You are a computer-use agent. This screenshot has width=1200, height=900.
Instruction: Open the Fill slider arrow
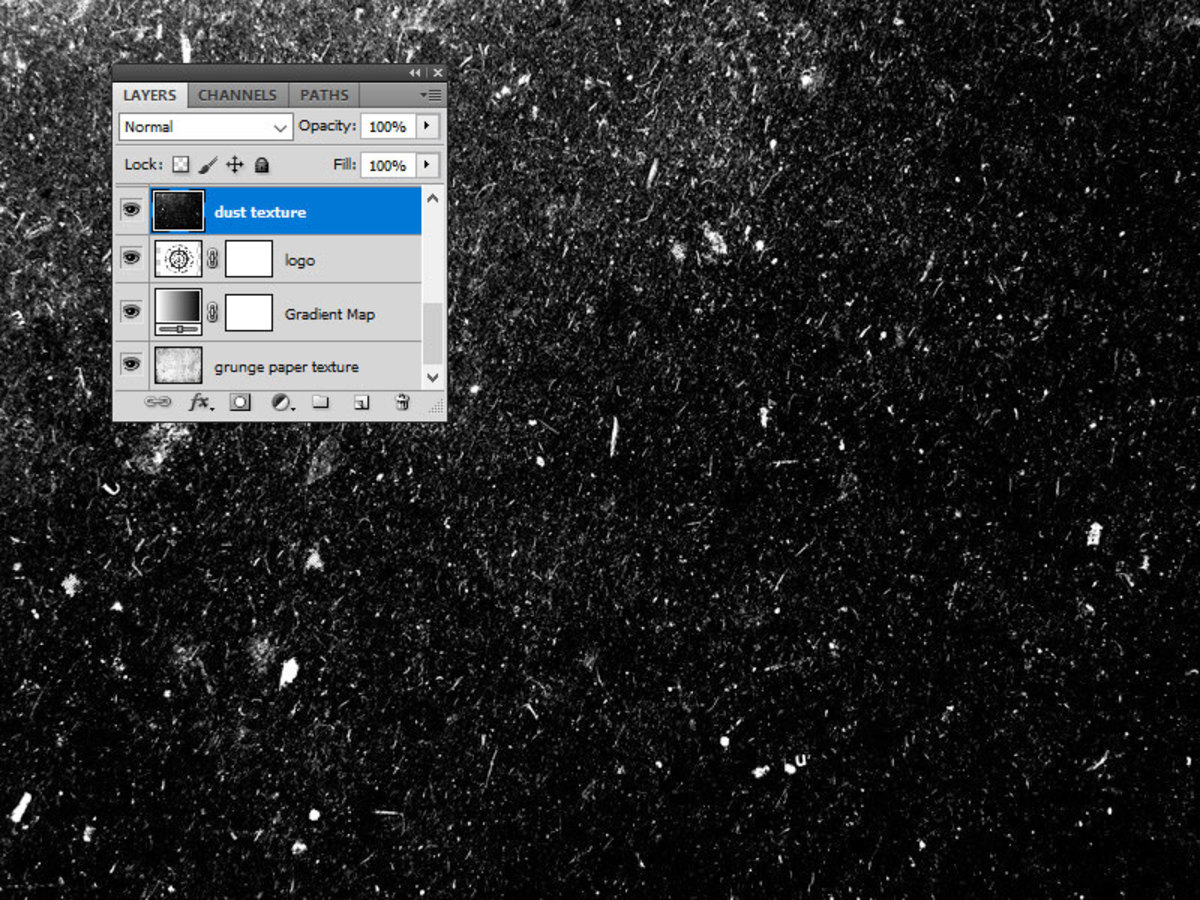425,165
